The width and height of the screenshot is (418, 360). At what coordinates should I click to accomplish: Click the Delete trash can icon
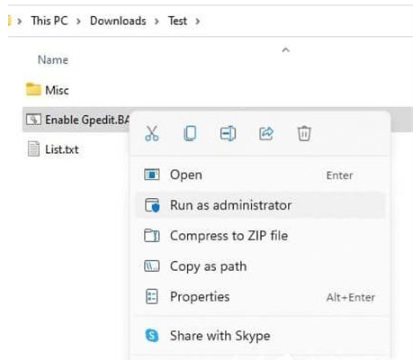[x=304, y=134]
